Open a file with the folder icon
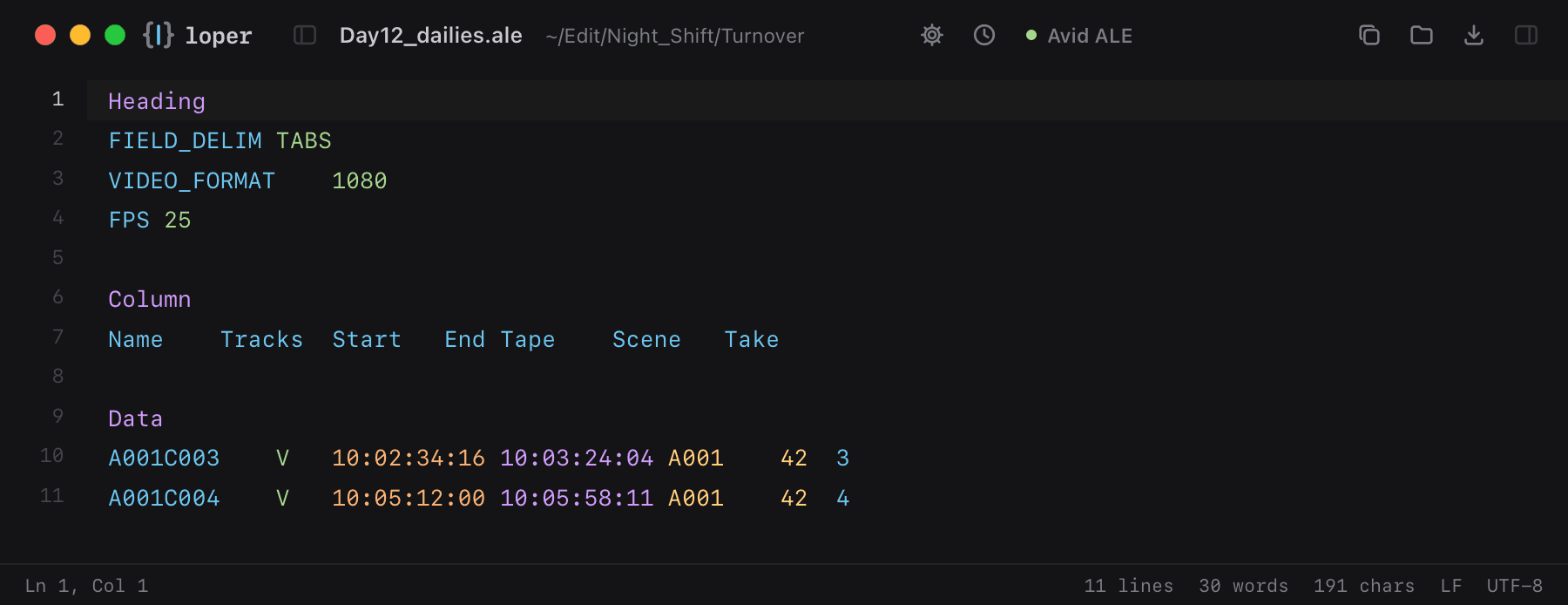 (x=1422, y=35)
